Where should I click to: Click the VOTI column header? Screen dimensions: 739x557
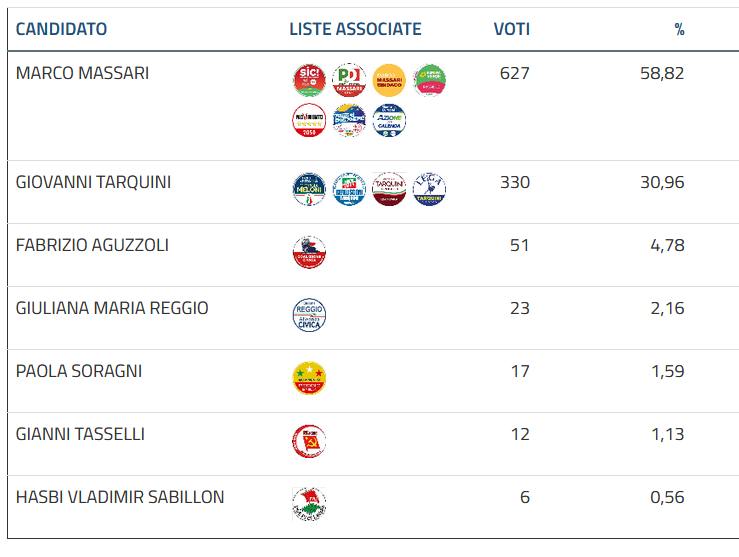(x=511, y=29)
